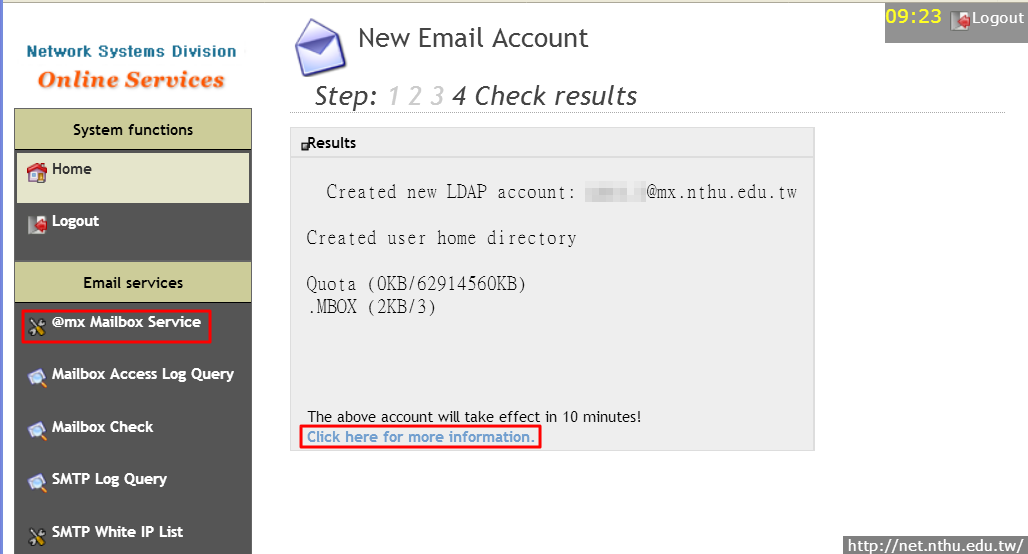Click the envelope icon beside New Email Account

pyautogui.click(x=319, y=47)
